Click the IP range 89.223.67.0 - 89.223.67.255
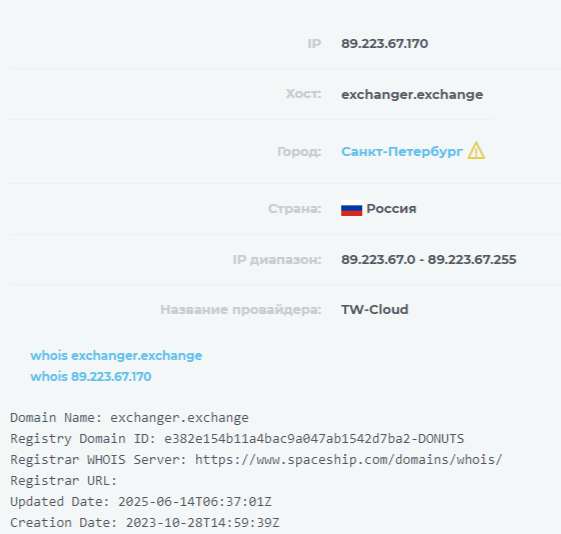 429,259
